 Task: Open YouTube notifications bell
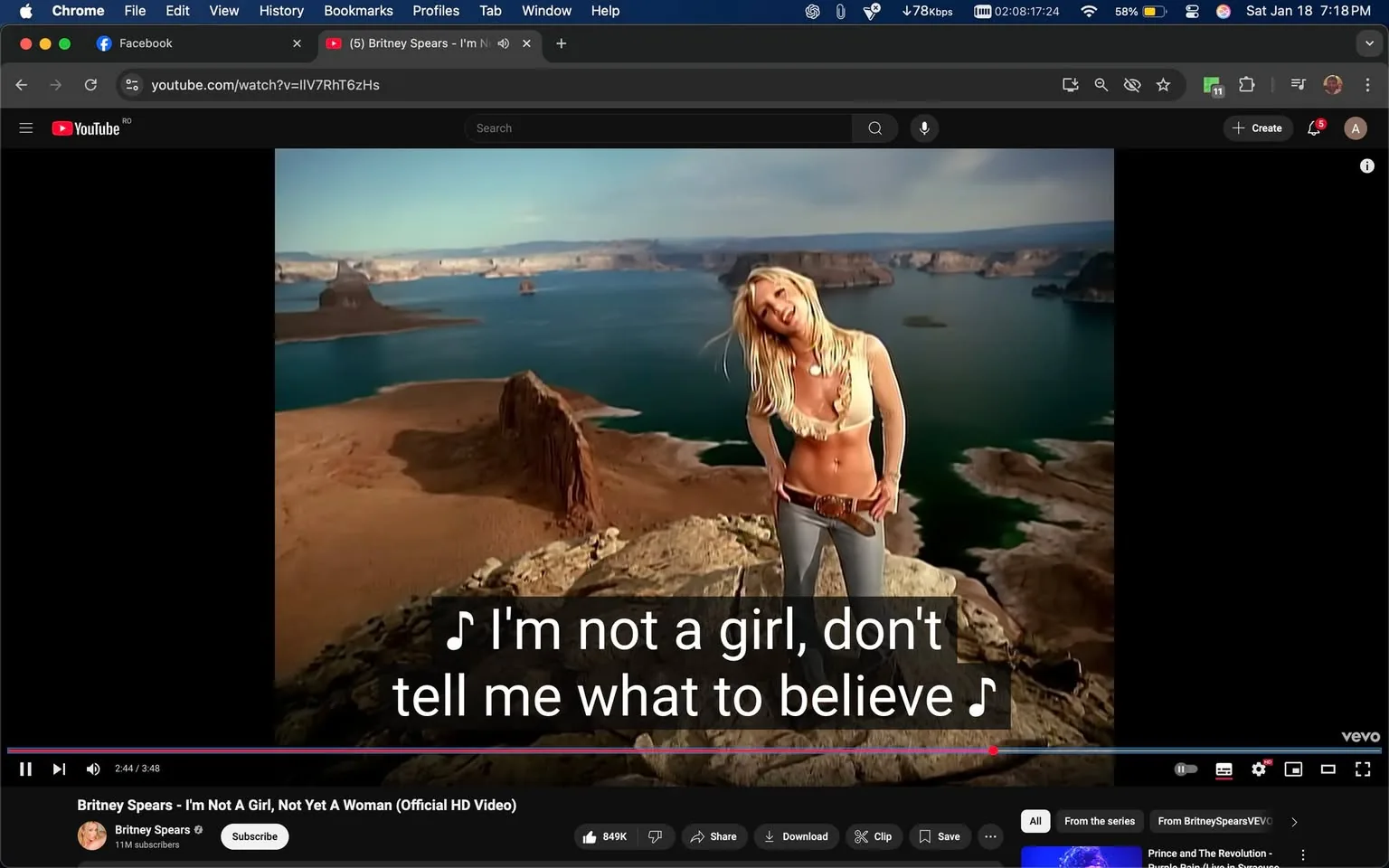(x=1314, y=128)
